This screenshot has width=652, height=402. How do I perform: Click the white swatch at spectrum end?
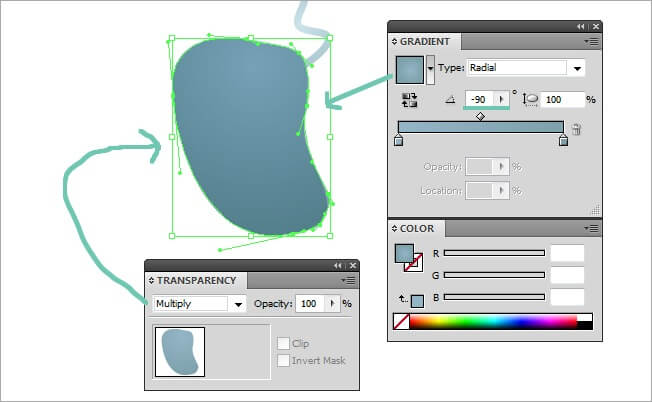coord(585,318)
